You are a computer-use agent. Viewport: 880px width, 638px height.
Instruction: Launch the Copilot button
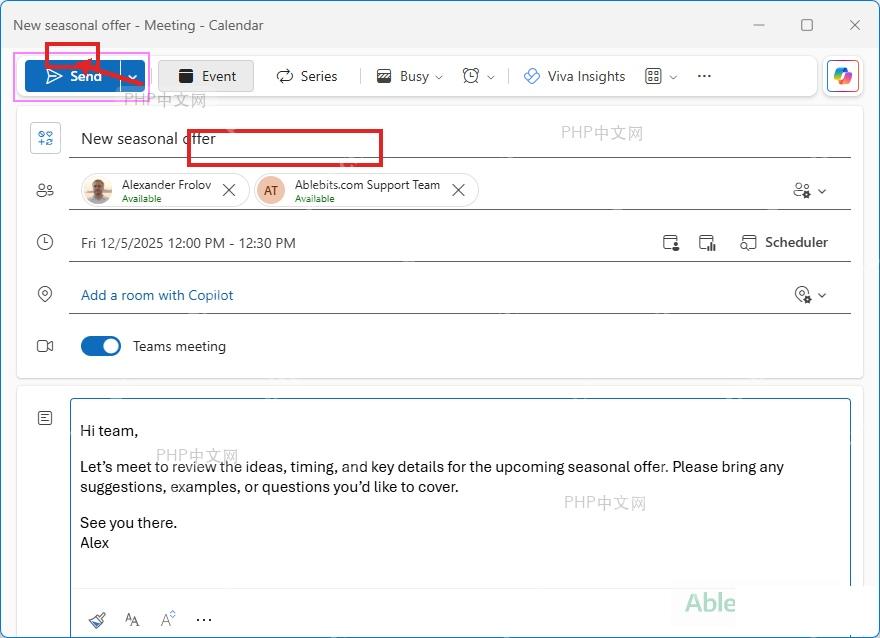tap(843, 76)
